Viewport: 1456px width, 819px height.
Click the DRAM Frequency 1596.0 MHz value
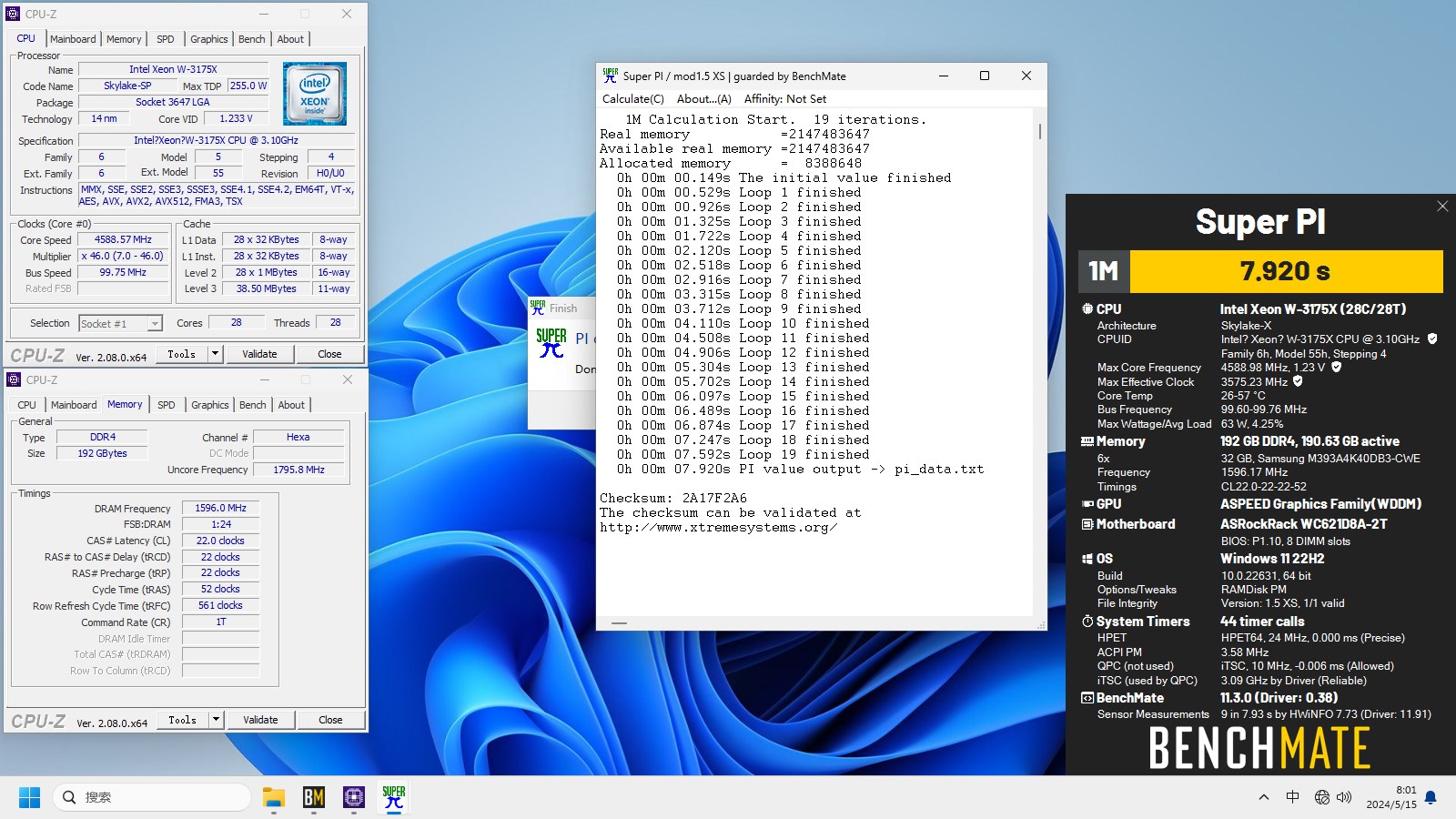(220, 509)
